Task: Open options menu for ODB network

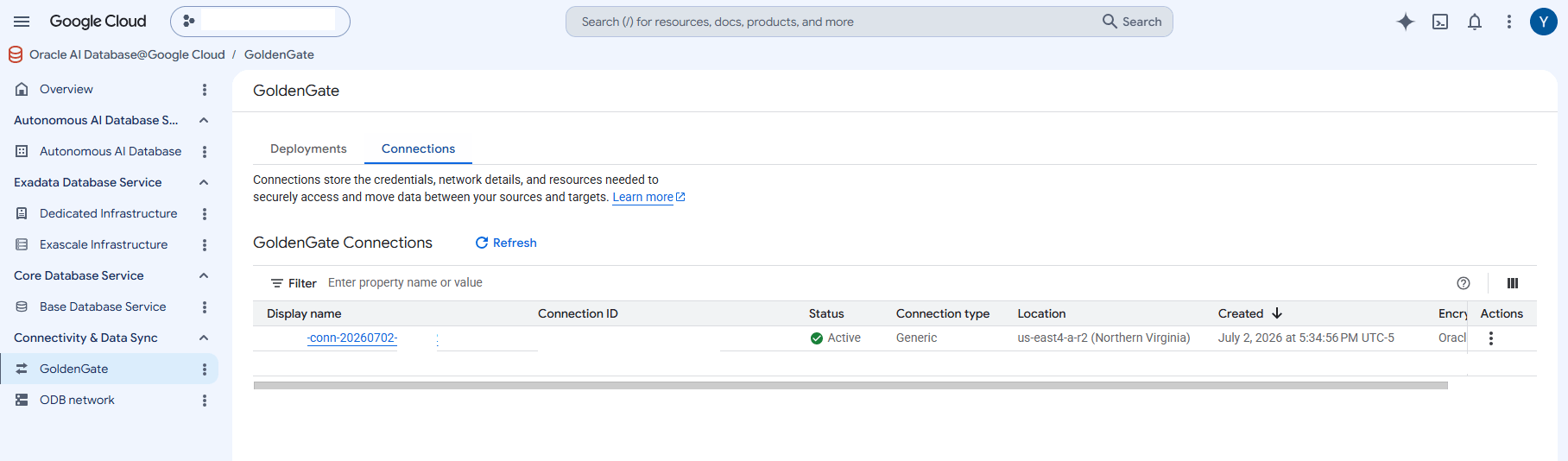Action: pyautogui.click(x=205, y=400)
